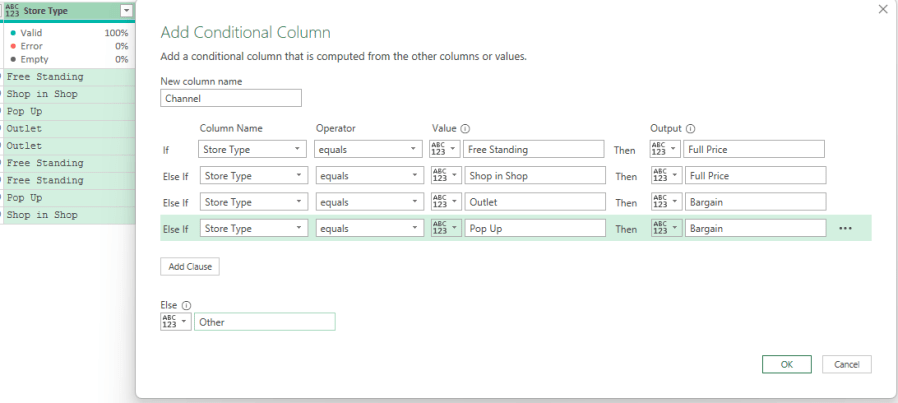This screenshot has width=898, height=403.
Task: Confirm with the OK button
Action: [x=786, y=364]
